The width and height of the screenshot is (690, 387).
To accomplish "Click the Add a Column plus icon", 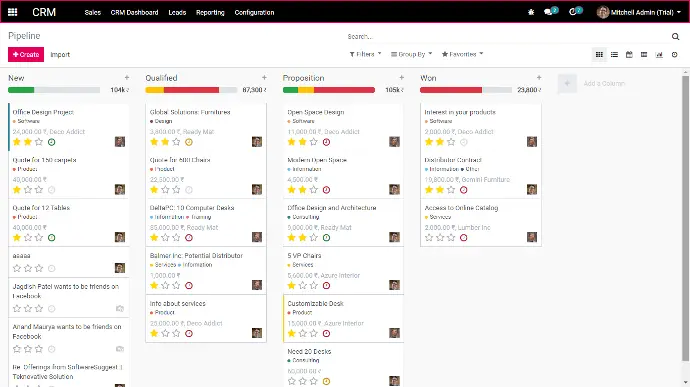I will coord(567,83).
